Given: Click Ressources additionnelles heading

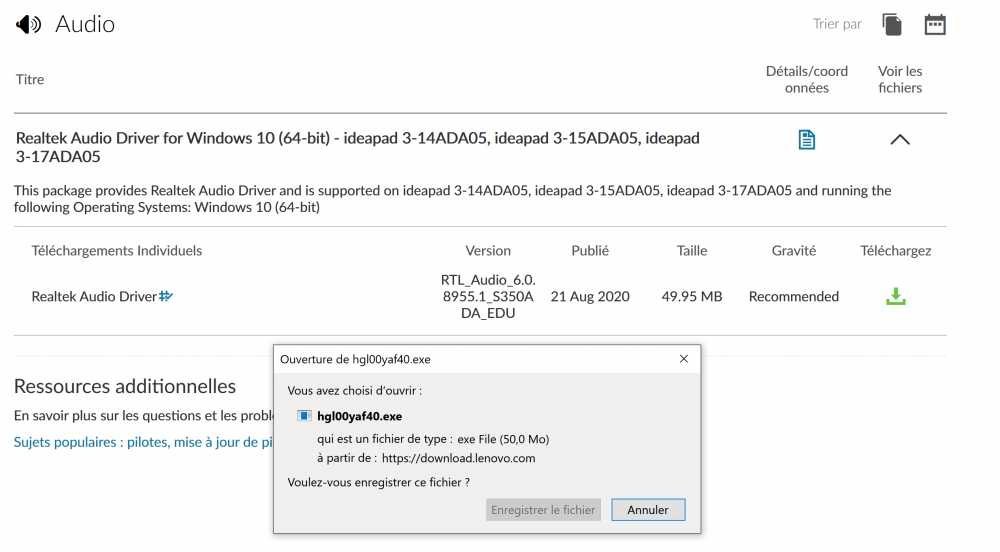Looking at the screenshot, I should (125, 386).
